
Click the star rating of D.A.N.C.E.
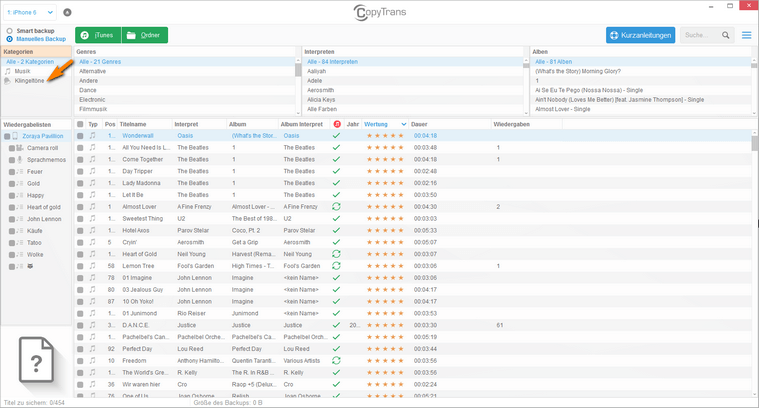385,325
